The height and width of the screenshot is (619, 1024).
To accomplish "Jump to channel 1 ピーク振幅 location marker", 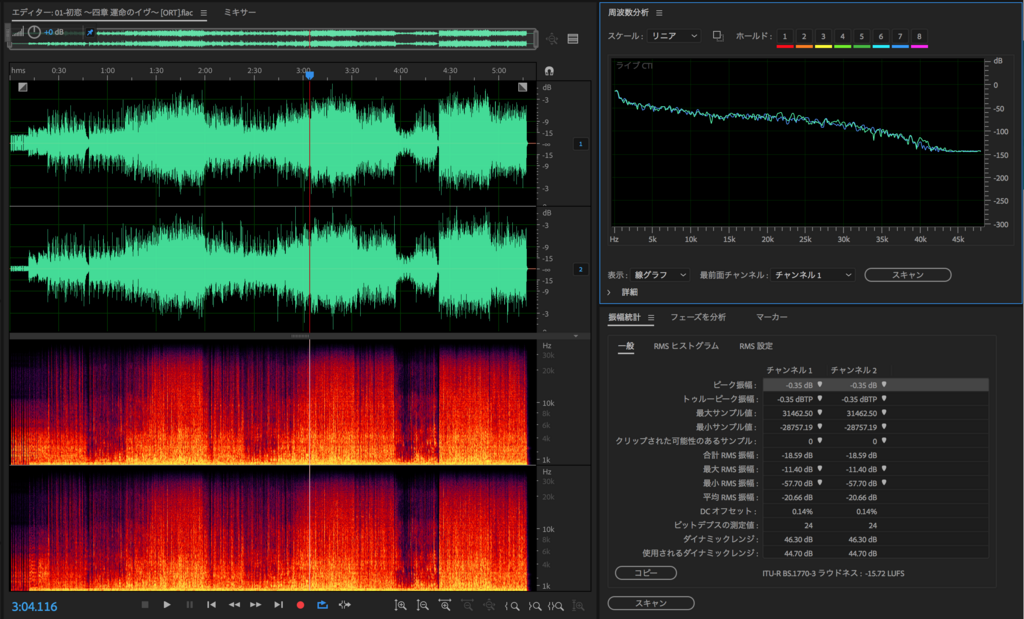I will pos(820,385).
